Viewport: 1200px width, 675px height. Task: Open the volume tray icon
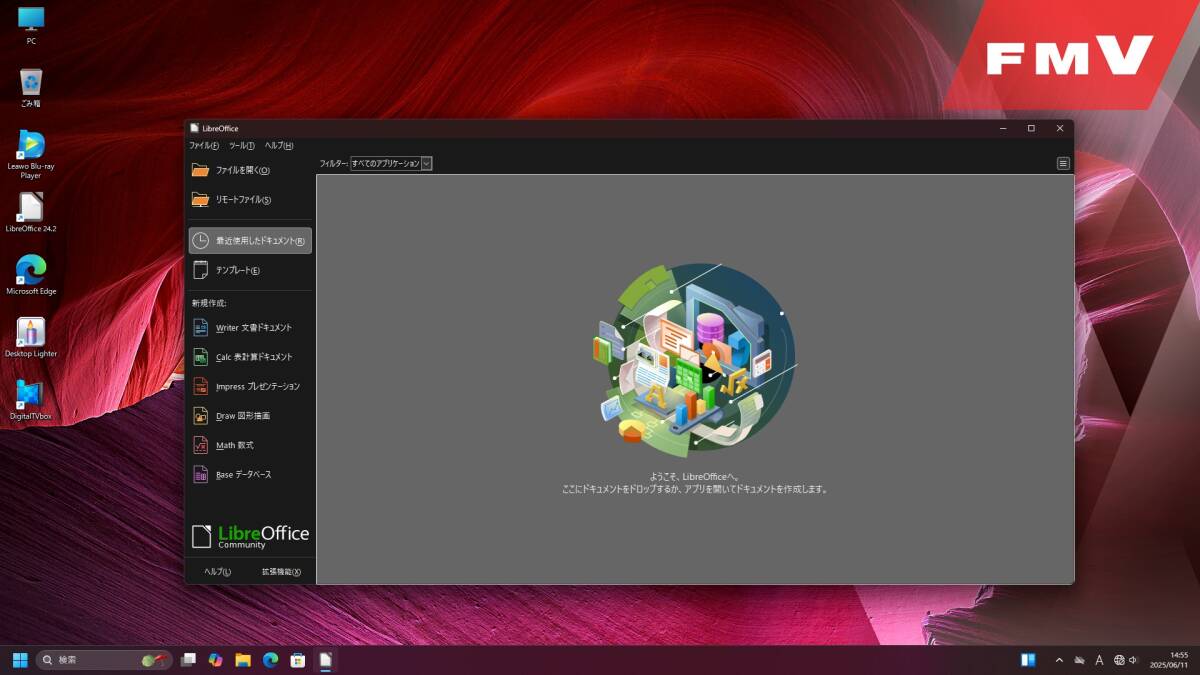1134,660
